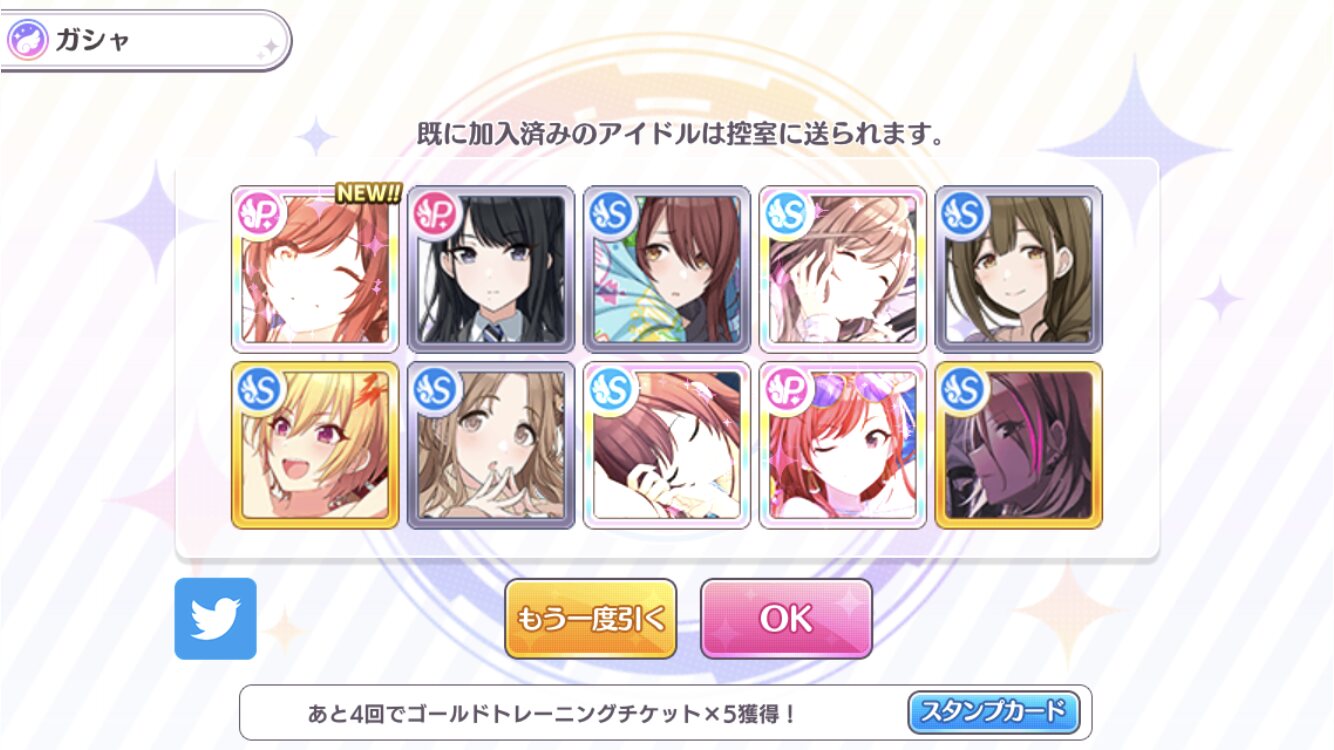1334x750 pixels.
Task: Tap the idol card with hand over face
Action: click(x=843, y=269)
